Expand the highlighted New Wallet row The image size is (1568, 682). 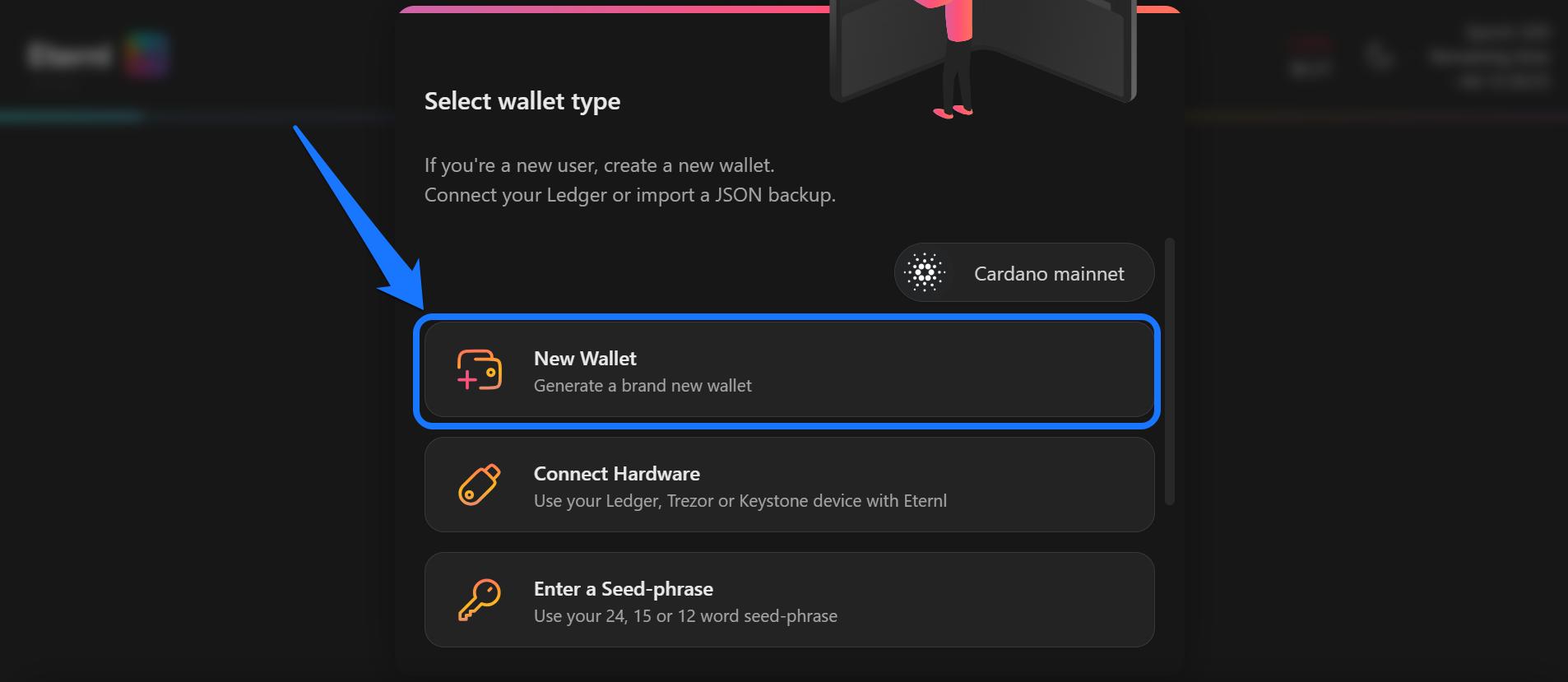click(x=788, y=370)
